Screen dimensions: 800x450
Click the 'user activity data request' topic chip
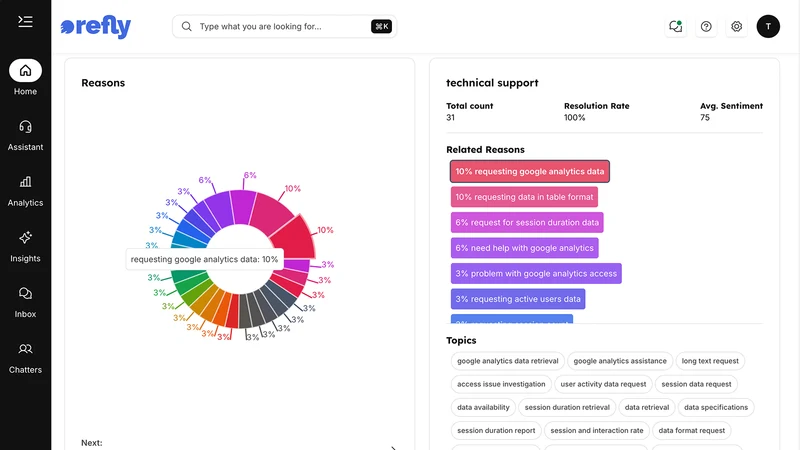[603, 384]
